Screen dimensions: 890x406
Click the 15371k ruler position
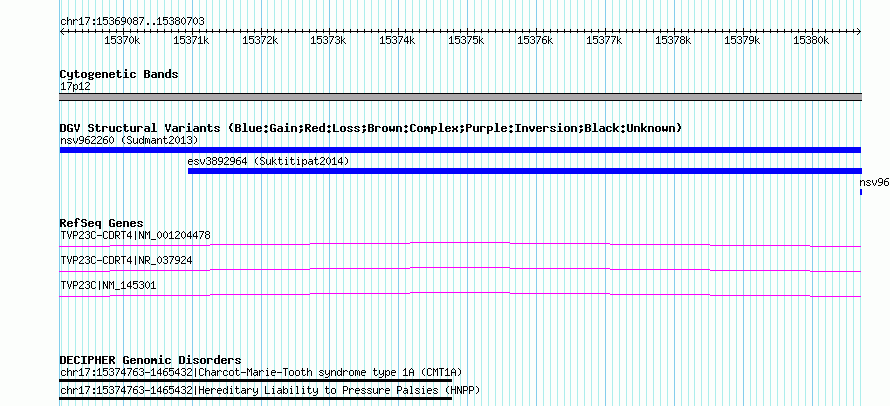(191, 40)
